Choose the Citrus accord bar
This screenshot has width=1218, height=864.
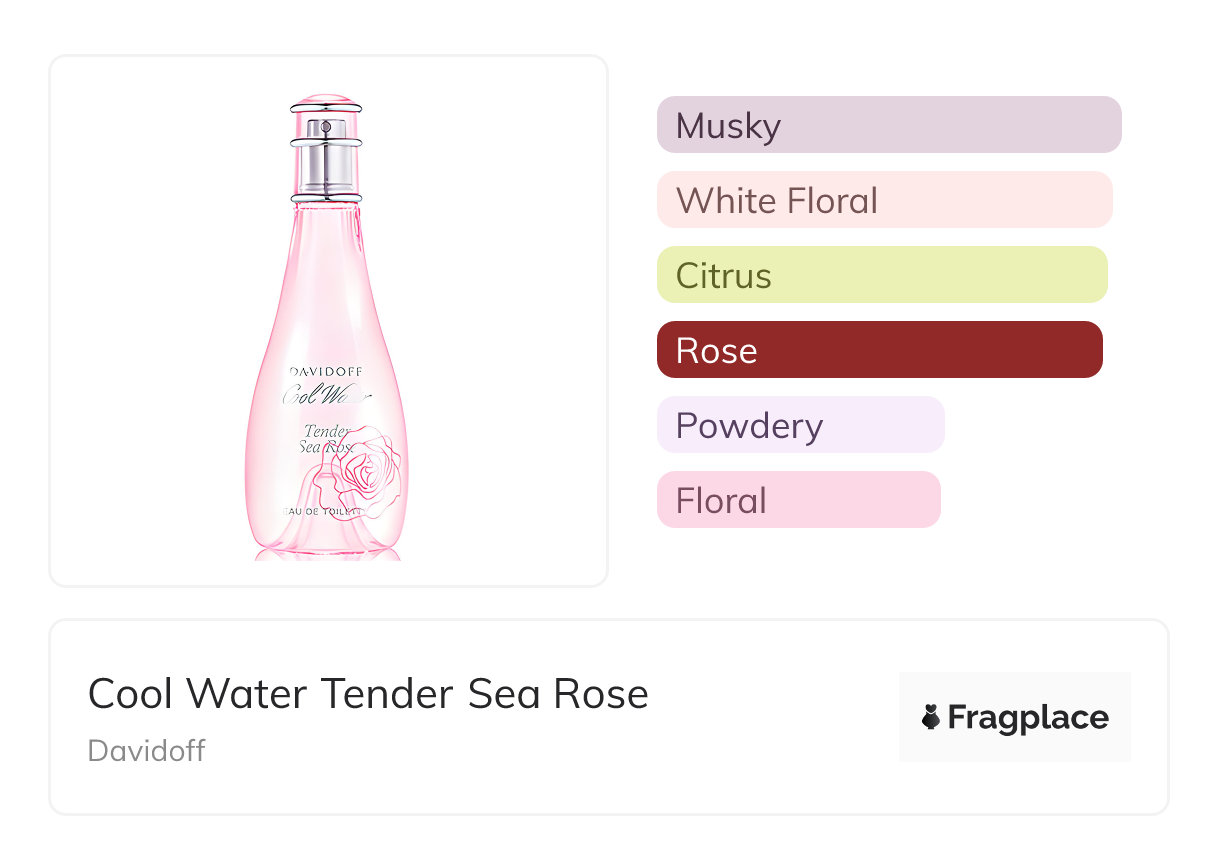pos(881,275)
